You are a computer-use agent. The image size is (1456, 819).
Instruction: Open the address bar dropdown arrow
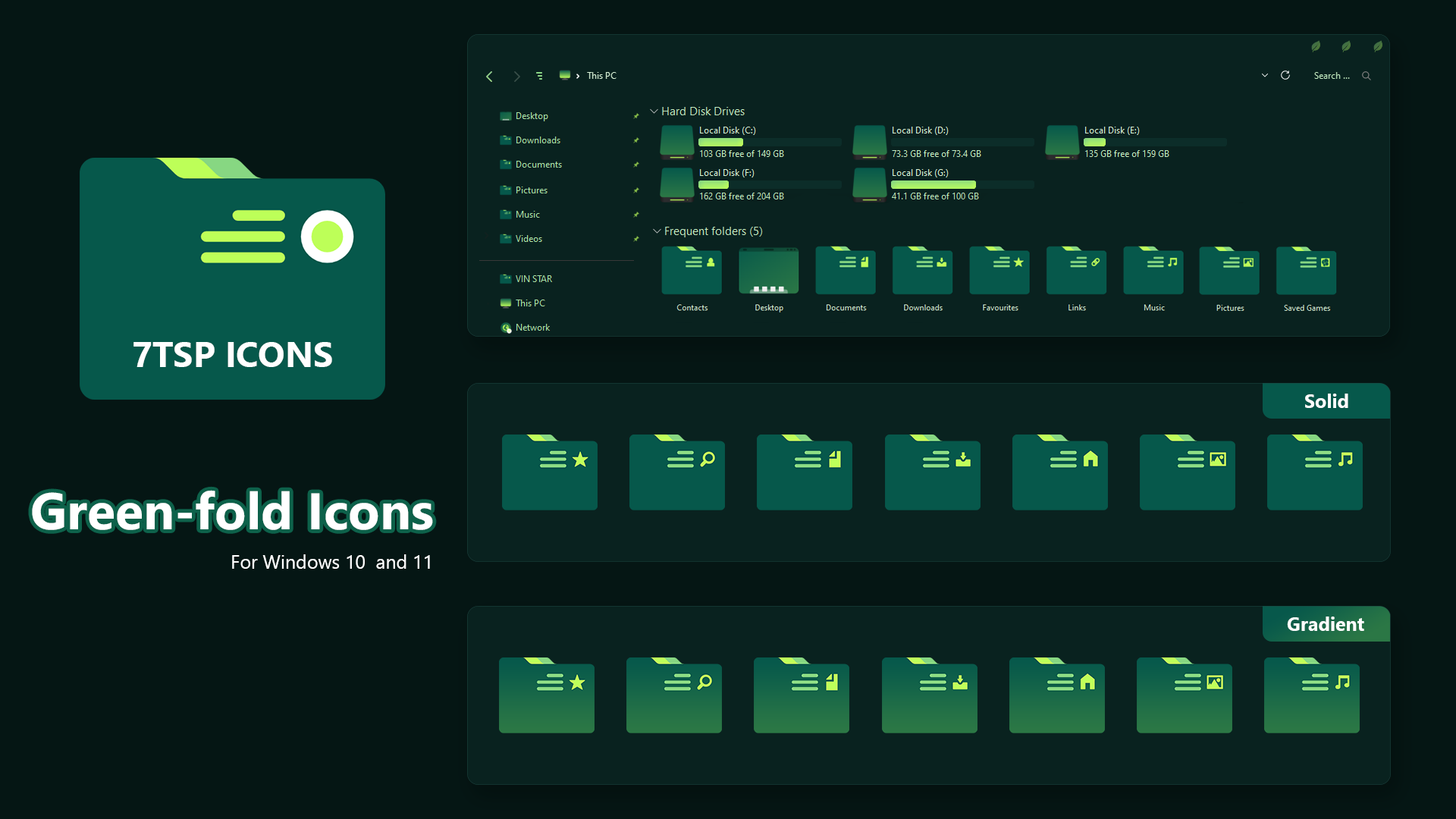point(1264,75)
